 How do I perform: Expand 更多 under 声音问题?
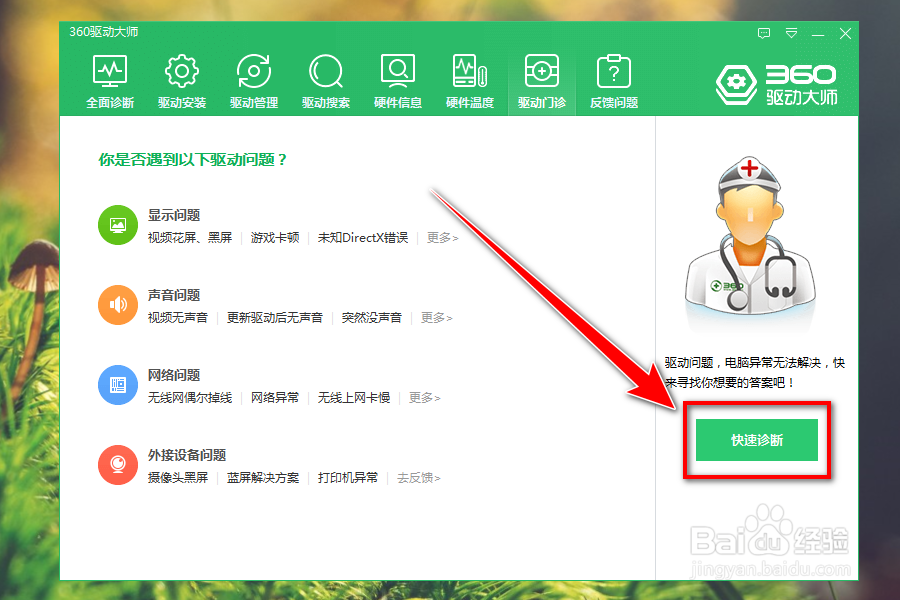point(436,318)
